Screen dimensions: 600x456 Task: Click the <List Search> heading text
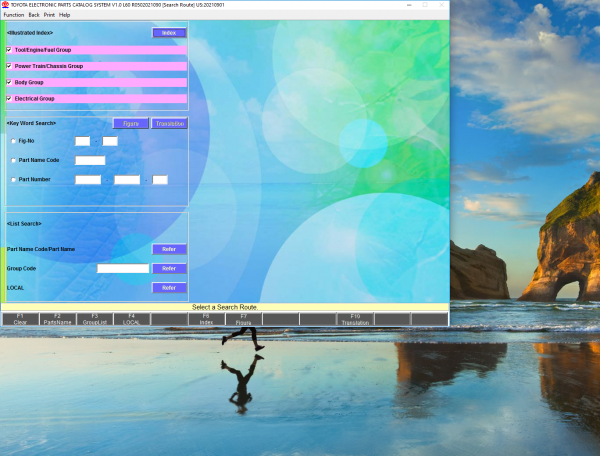click(24, 223)
